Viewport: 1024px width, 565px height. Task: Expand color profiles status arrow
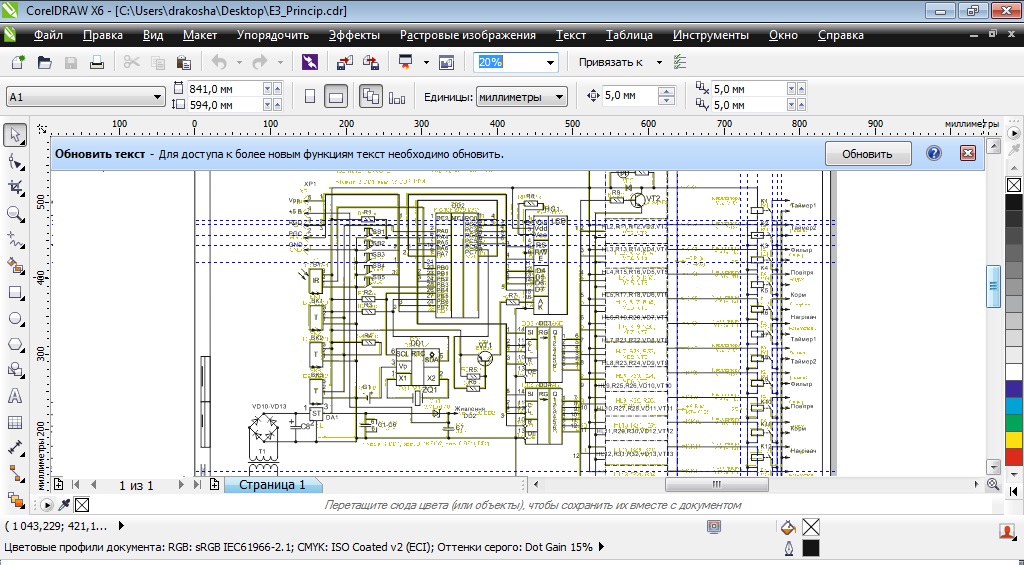601,547
